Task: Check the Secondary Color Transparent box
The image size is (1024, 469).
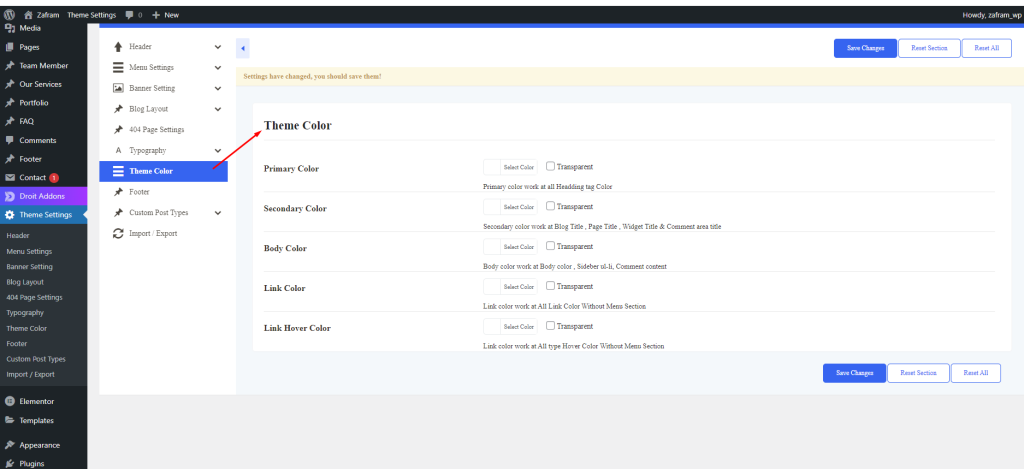Action: point(550,206)
